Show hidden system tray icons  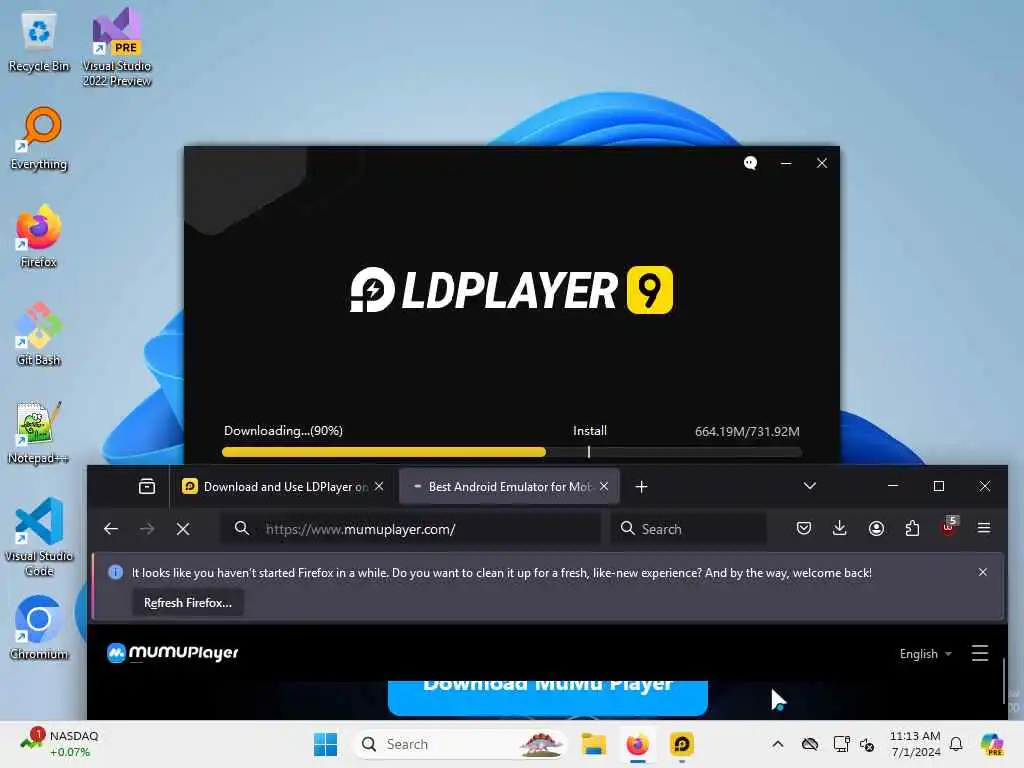pyautogui.click(x=778, y=744)
